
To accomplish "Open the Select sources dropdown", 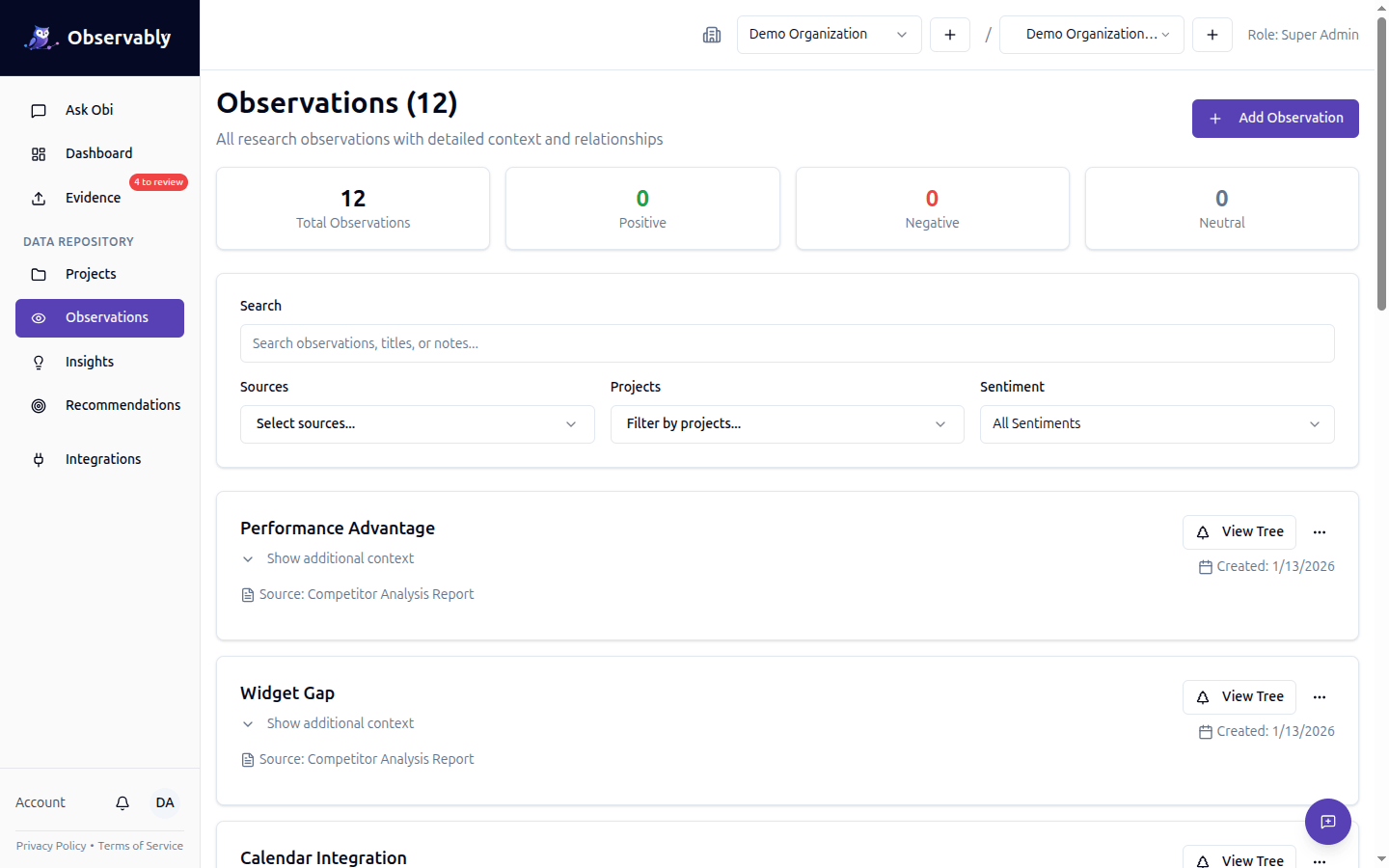I will click(x=417, y=423).
